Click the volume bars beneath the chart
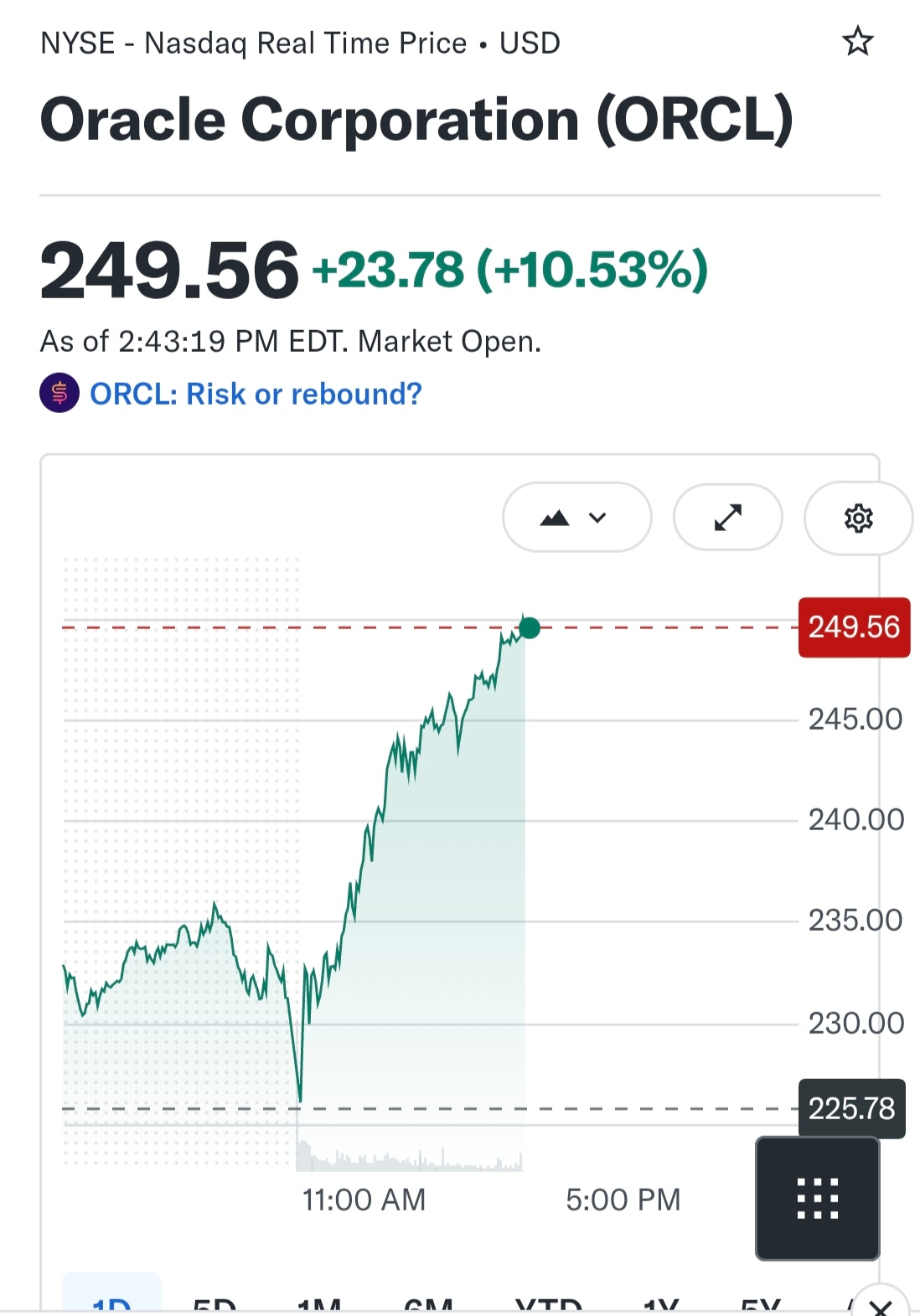This screenshot has width=920, height=1316. point(409,1159)
